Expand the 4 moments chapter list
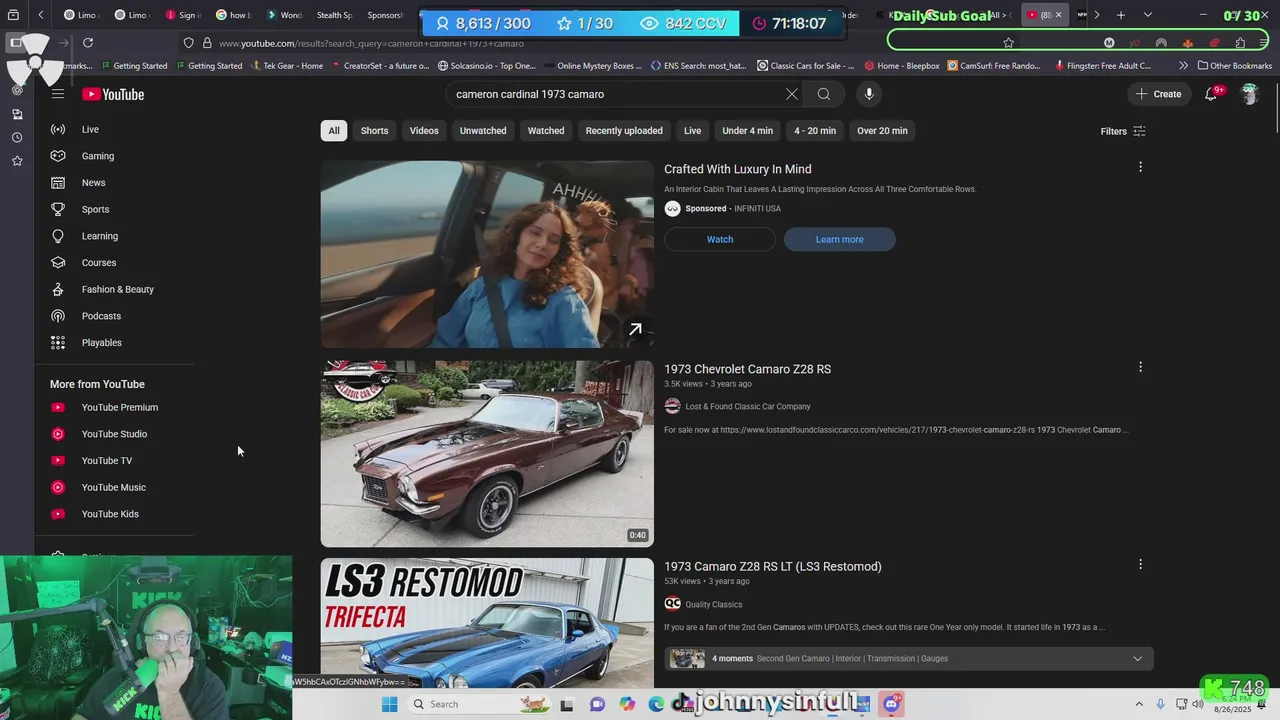1280x720 pixels. point(1137,658)
